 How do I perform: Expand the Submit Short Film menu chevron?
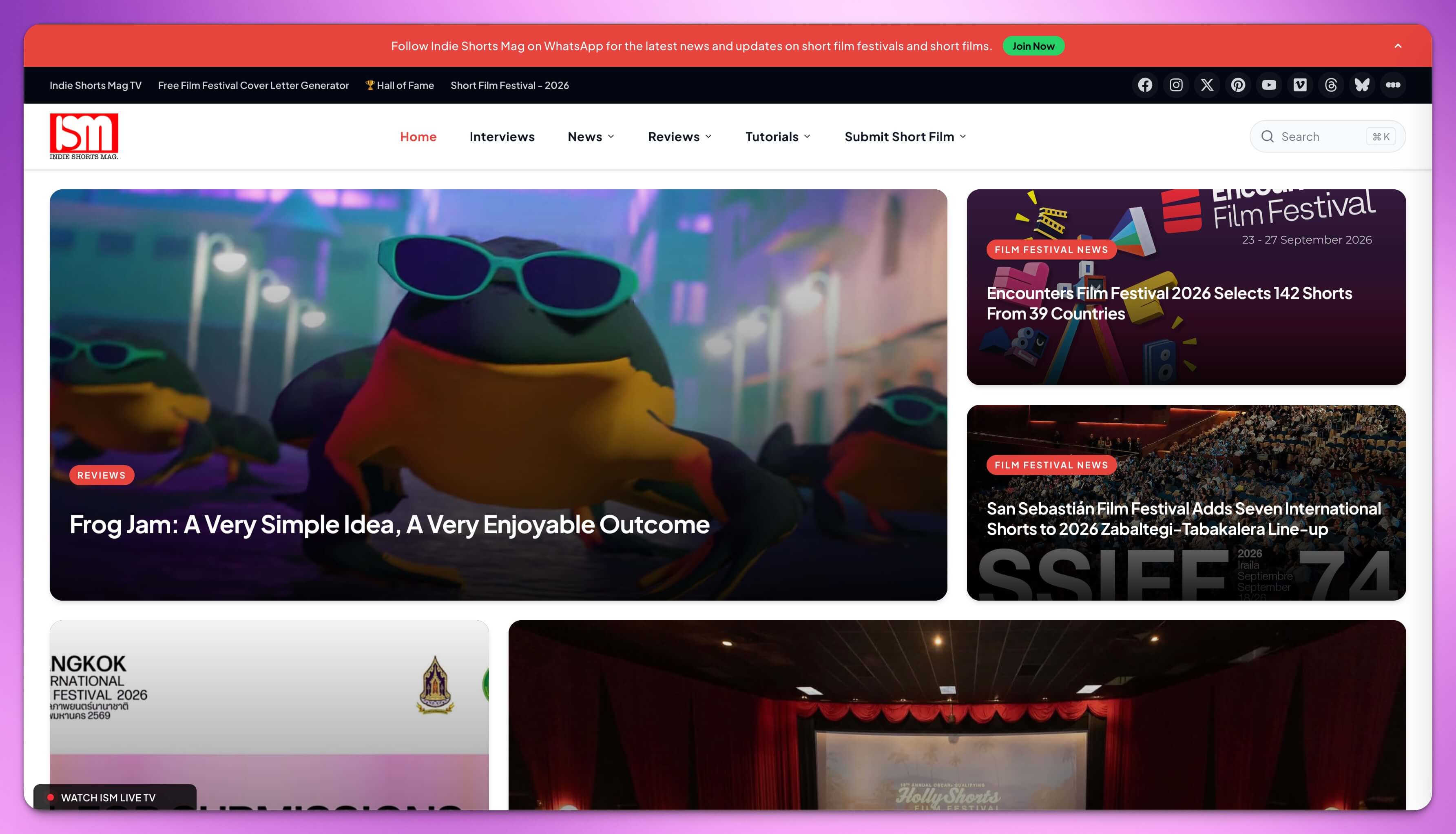(963, 136)
